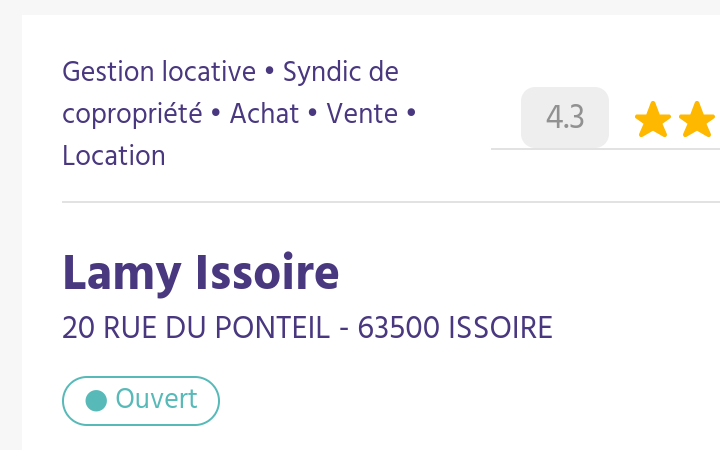Click the Ouvert status badge text
Image resolution: width=720 pixels, height=450 pixels.
(156, 399)
